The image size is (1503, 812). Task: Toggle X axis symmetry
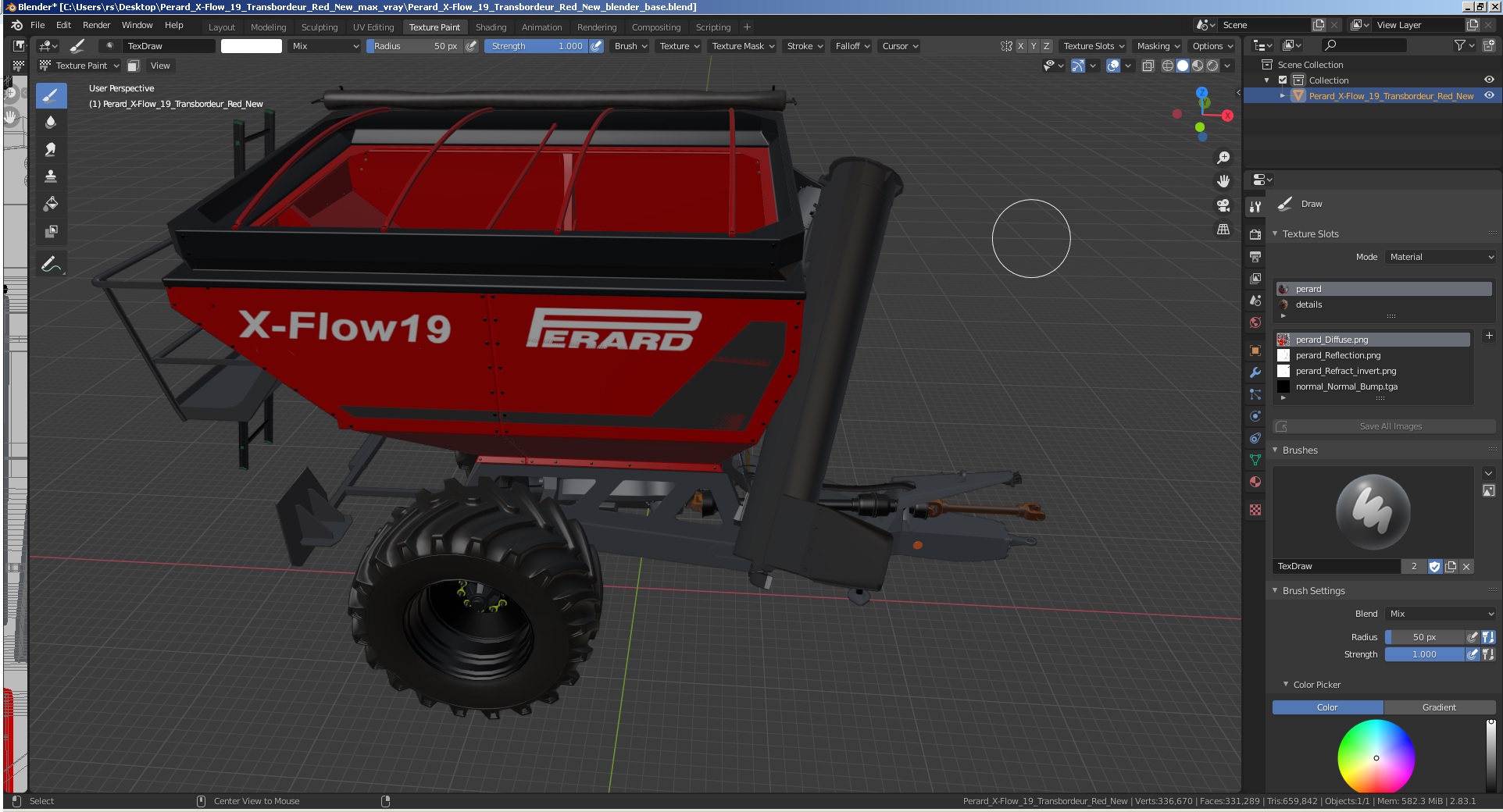pyautogui.click(x=1020, y=46)
